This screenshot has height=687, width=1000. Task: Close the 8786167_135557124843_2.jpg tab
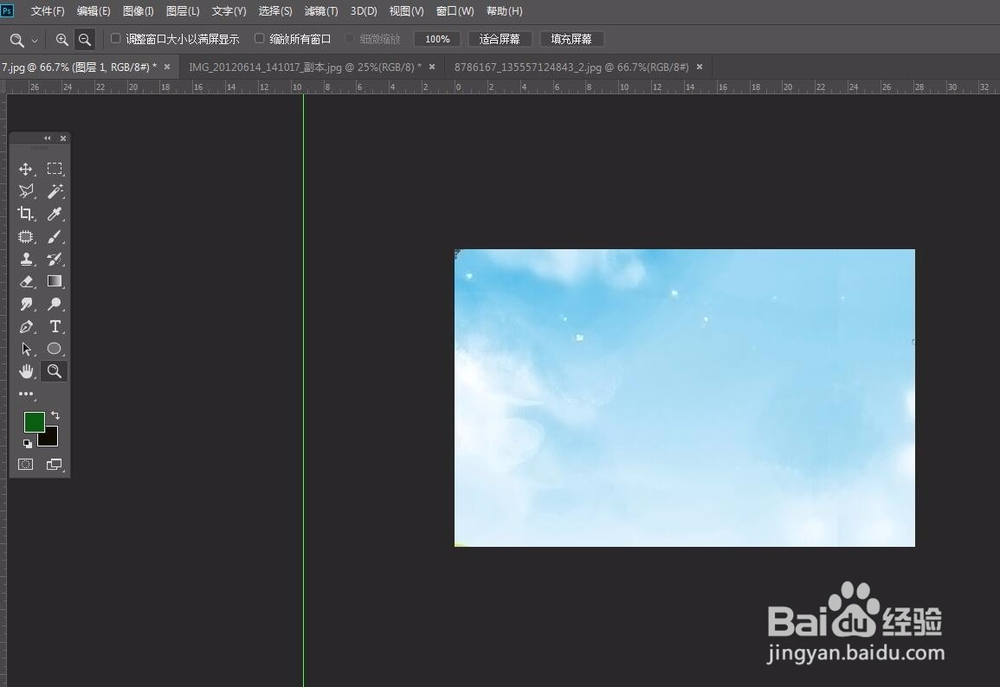tap(700, 67)
